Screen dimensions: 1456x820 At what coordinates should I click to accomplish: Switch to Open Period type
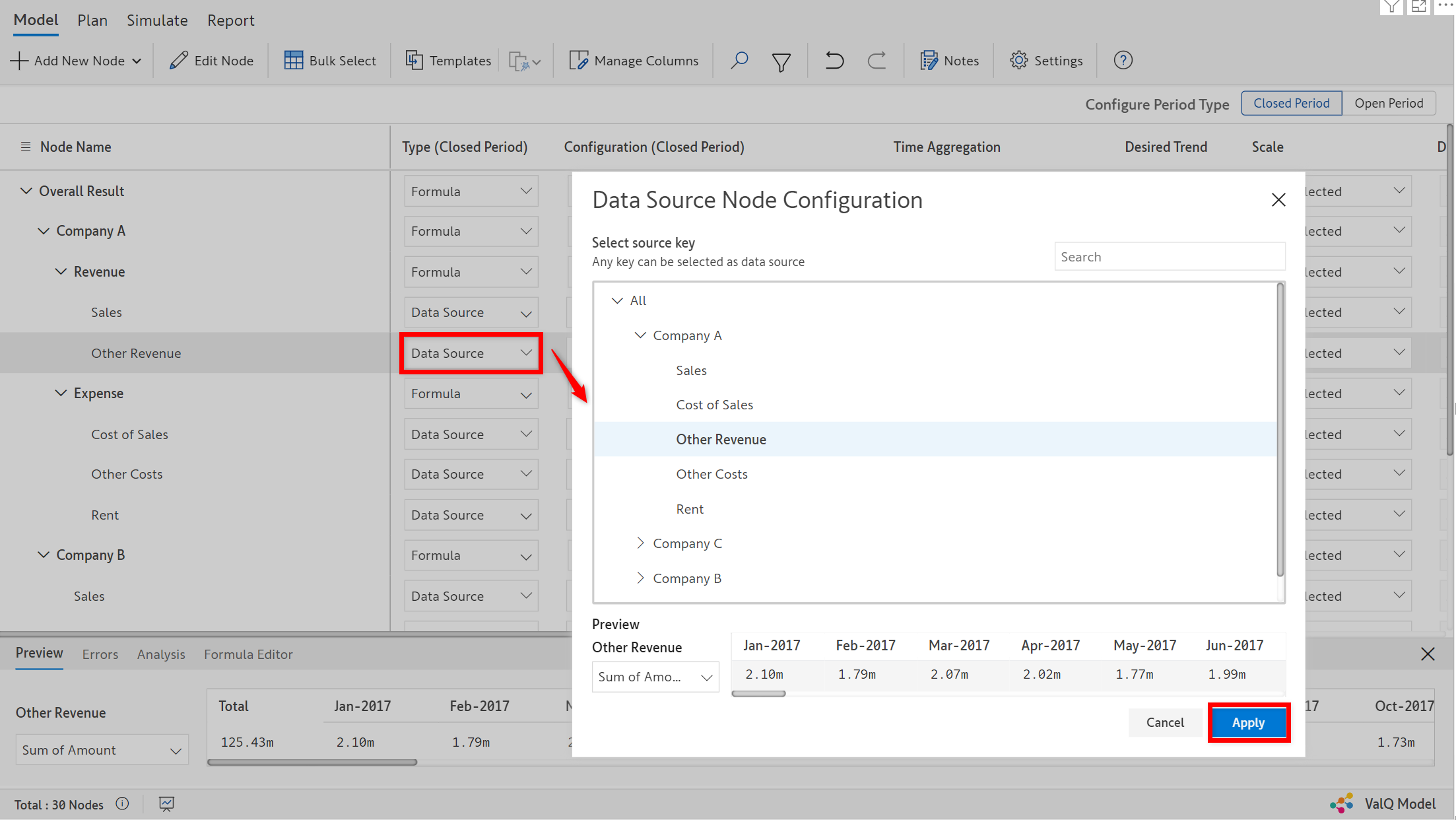pyautogui.click(x=1389, y=103)
